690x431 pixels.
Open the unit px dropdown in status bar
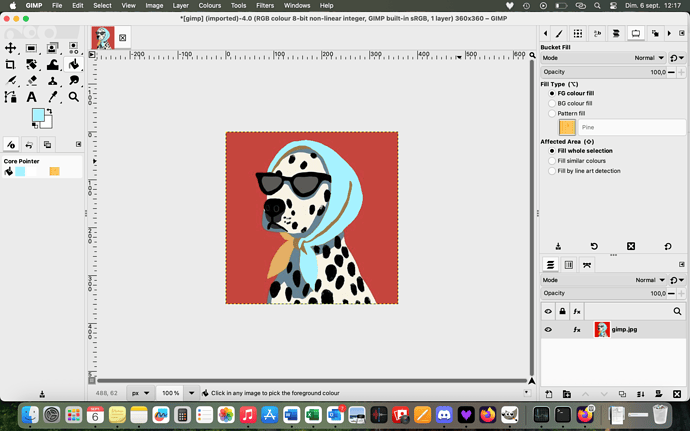point(140,393)
